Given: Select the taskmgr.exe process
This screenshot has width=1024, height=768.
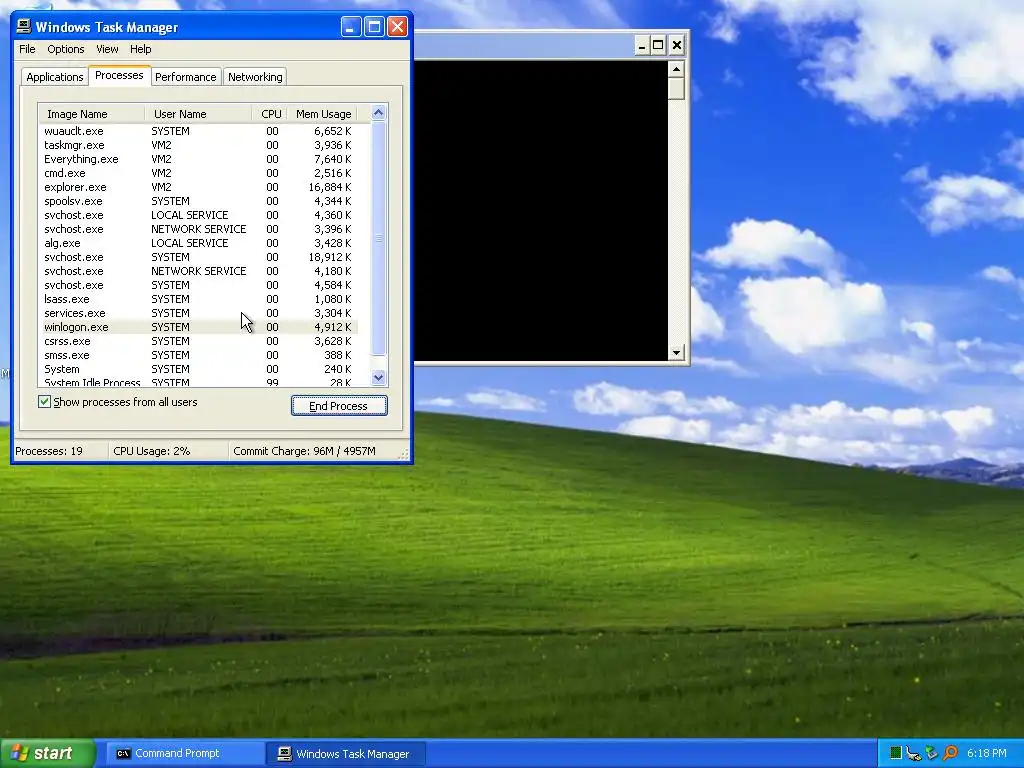Looking at the screenshot, I should pyautogui.click(x=199, y=145).
